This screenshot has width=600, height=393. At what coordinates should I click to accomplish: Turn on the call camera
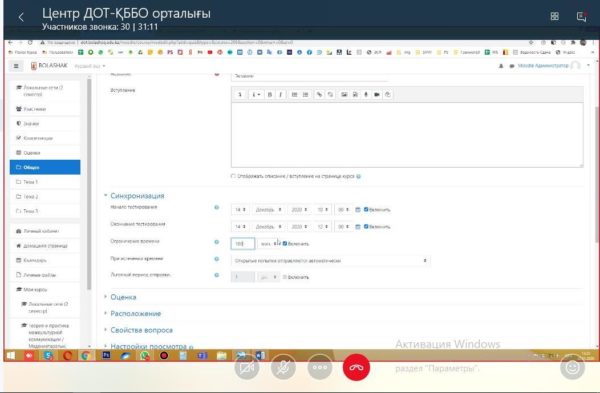tap(246, 367)
